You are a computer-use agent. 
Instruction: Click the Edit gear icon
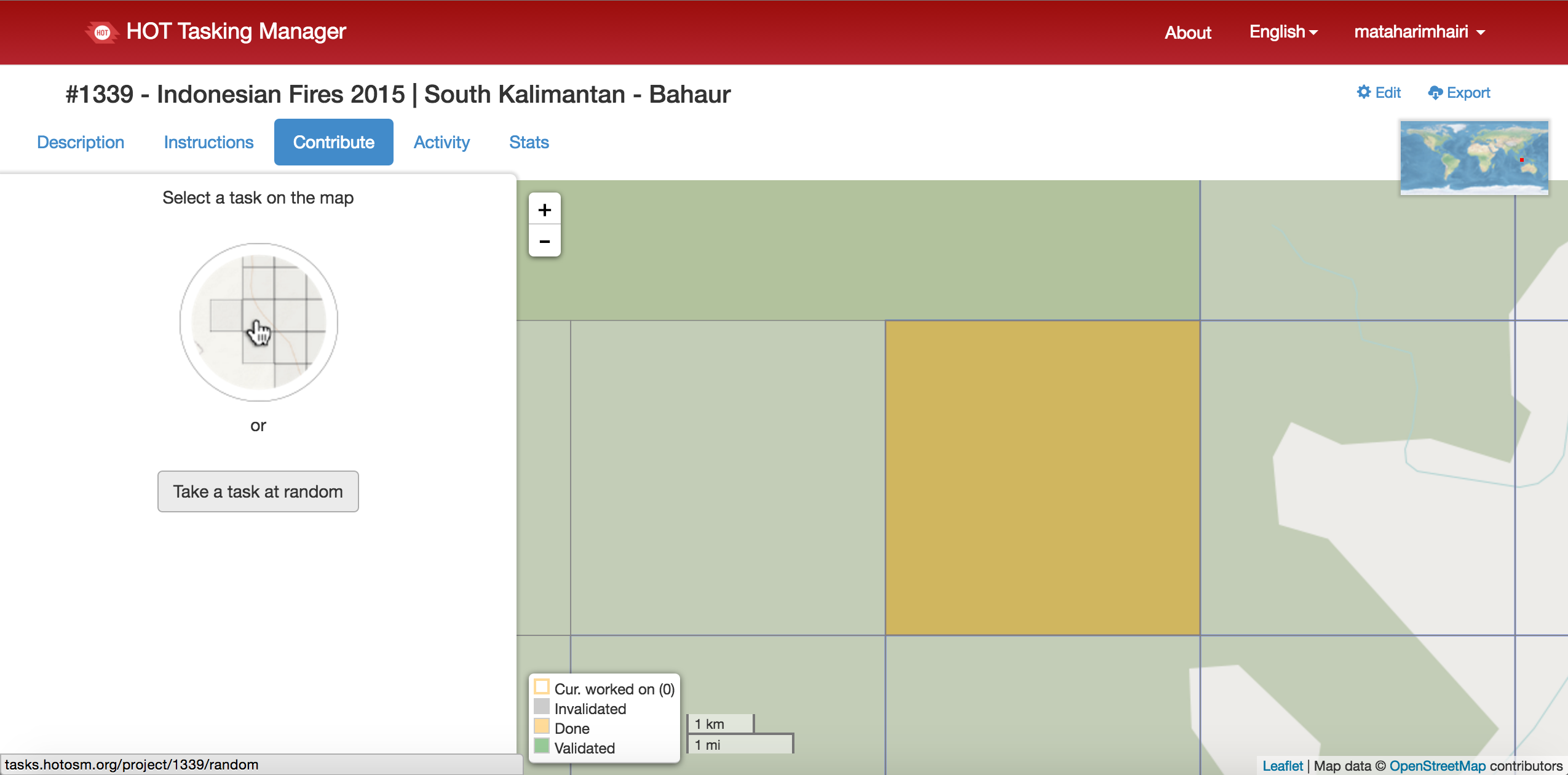[x=1363, y=92]
